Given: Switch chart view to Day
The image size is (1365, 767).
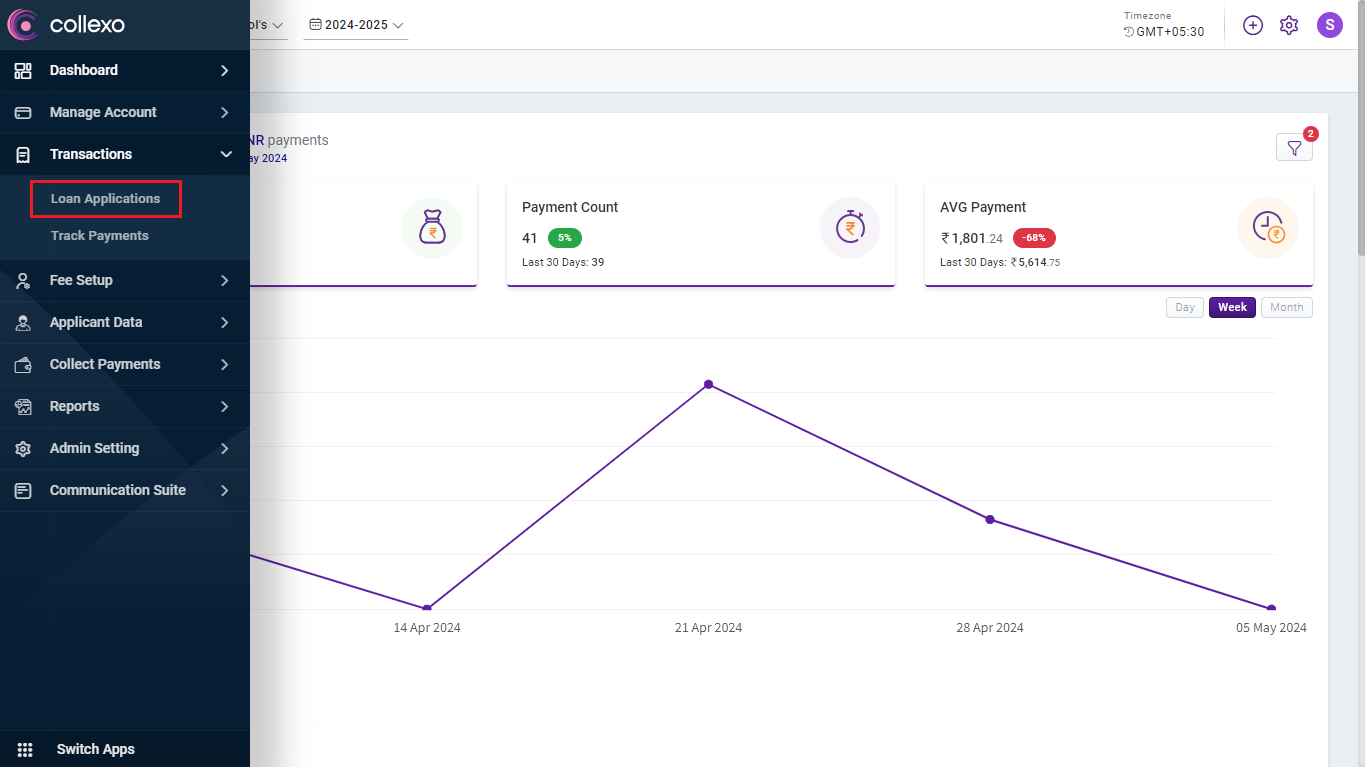Looking at the screenshot, I should pos(1184,308).
